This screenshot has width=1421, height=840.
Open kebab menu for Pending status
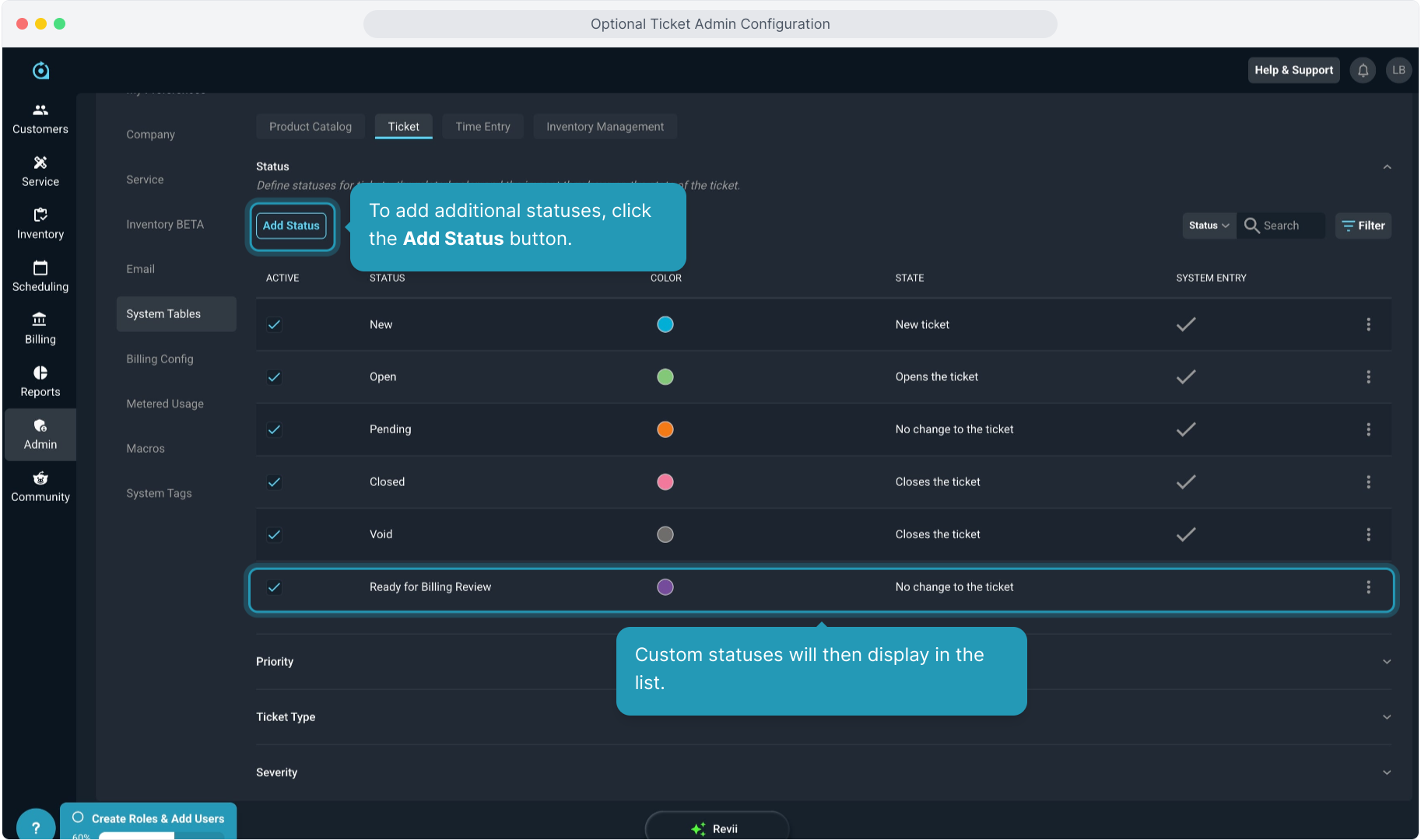[x=1368, y=429]
